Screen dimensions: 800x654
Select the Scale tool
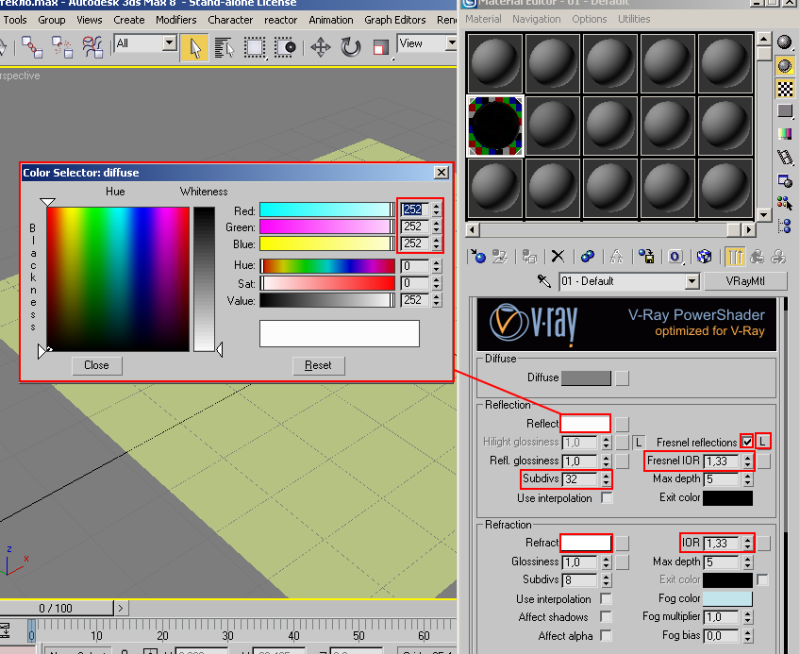tap(381, 47)
